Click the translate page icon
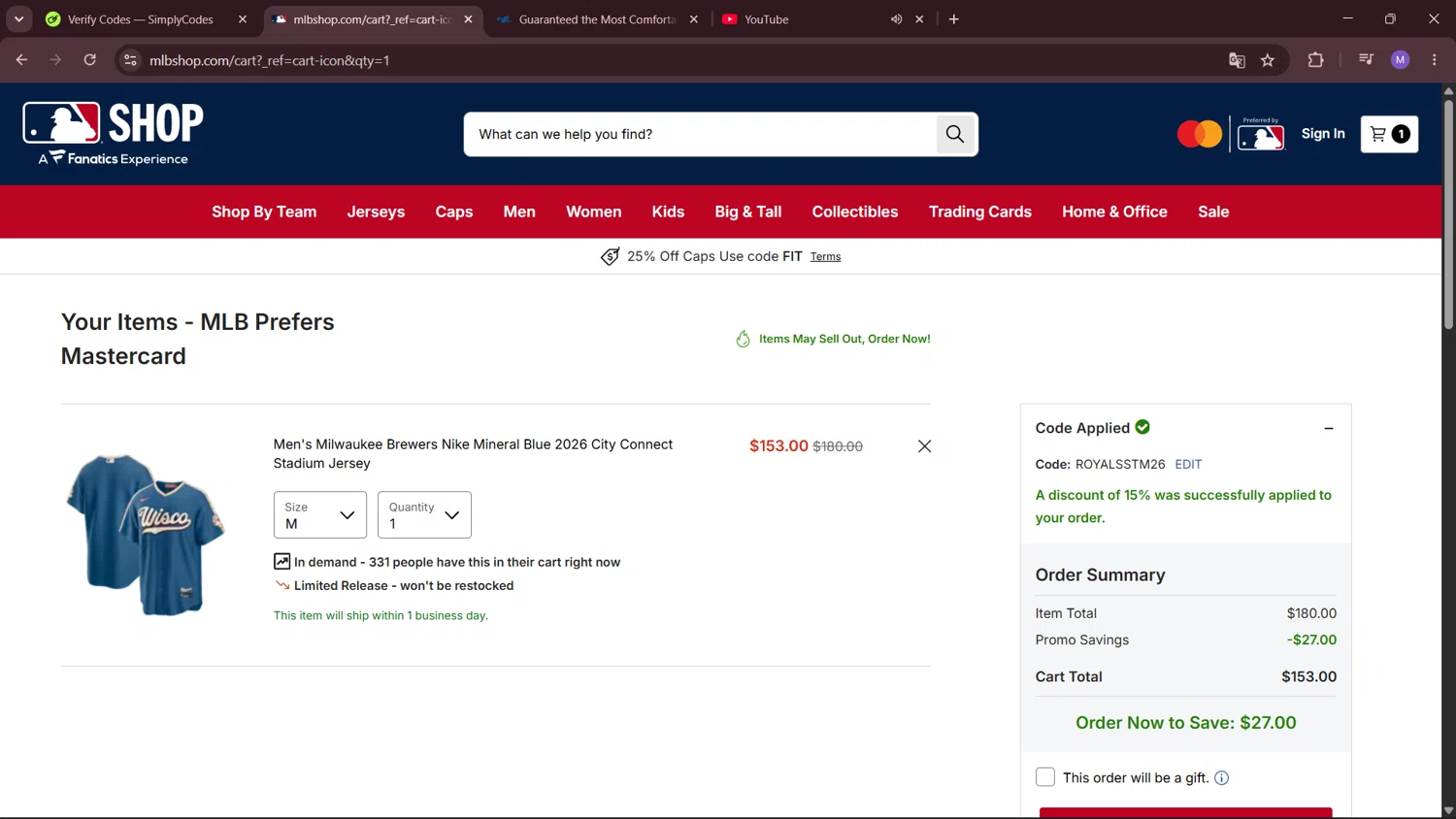 (1237, 60)
